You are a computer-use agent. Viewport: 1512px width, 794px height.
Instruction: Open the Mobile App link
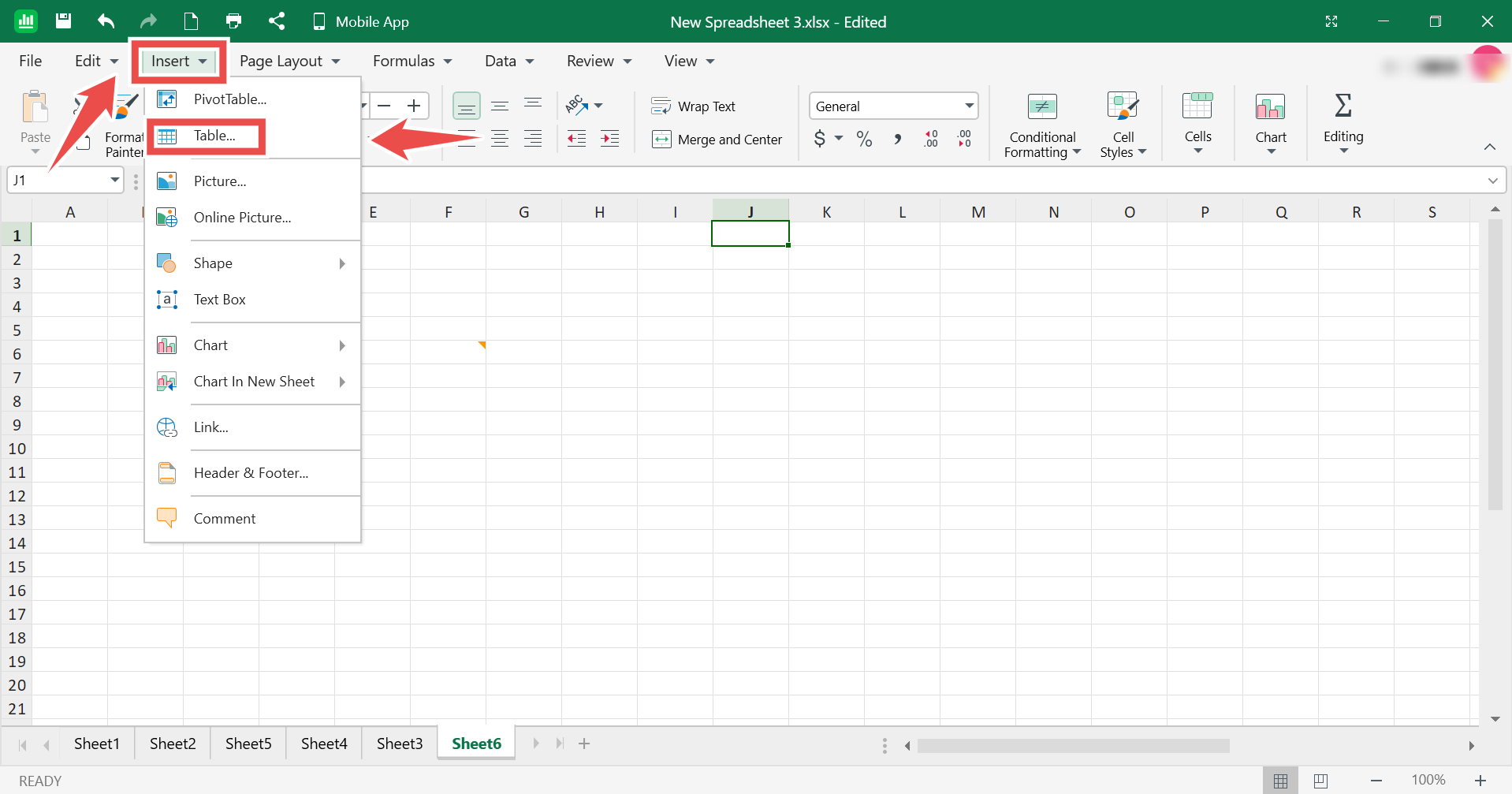(x=361, y=22)
